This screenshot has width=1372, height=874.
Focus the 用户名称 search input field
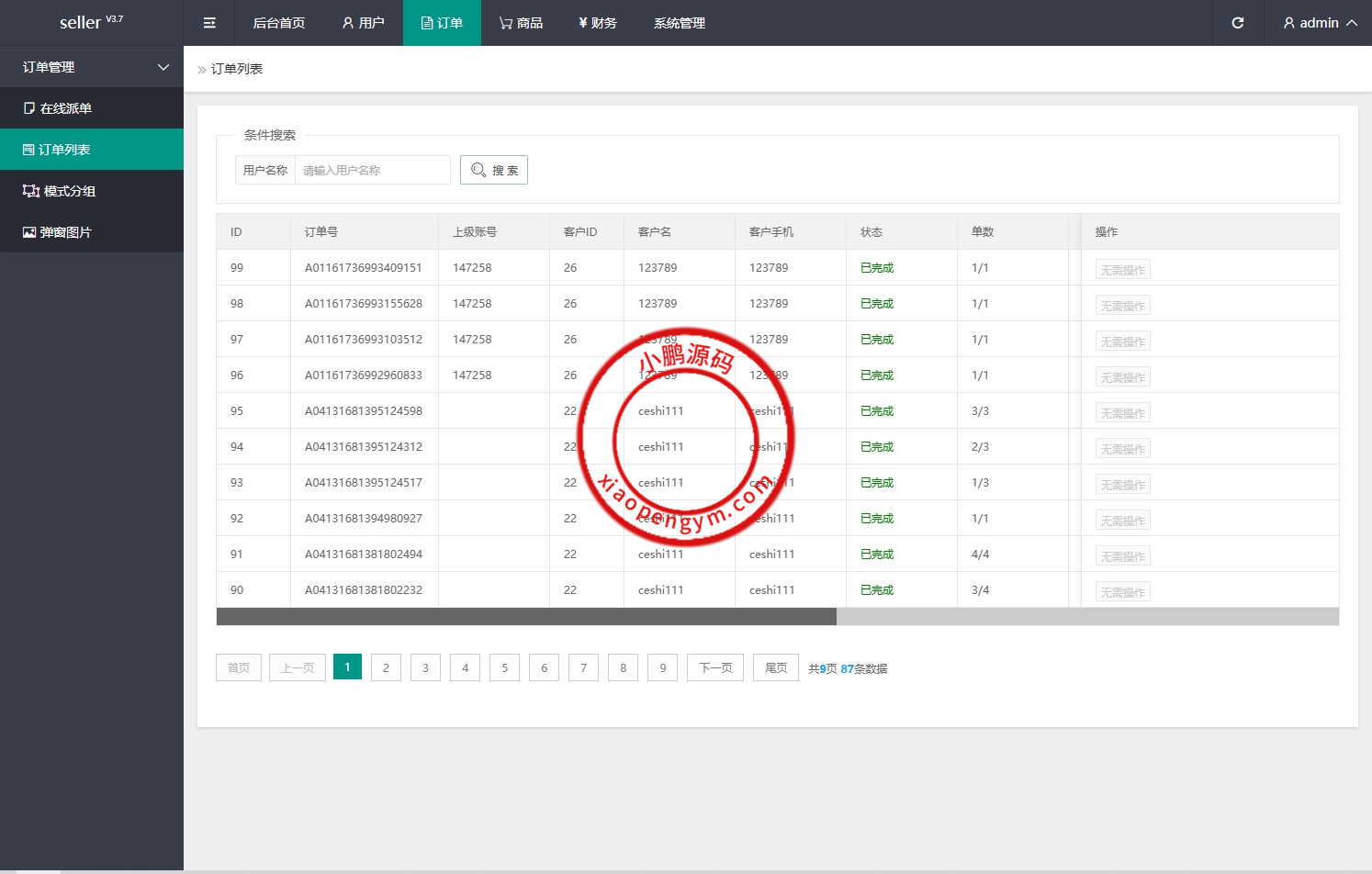point(372,170)
